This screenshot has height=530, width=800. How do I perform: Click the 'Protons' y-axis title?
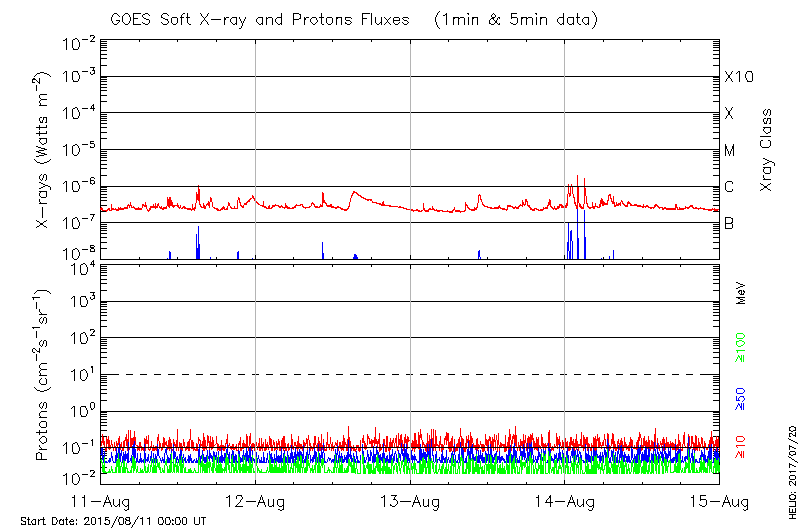(x=43, y=375)
